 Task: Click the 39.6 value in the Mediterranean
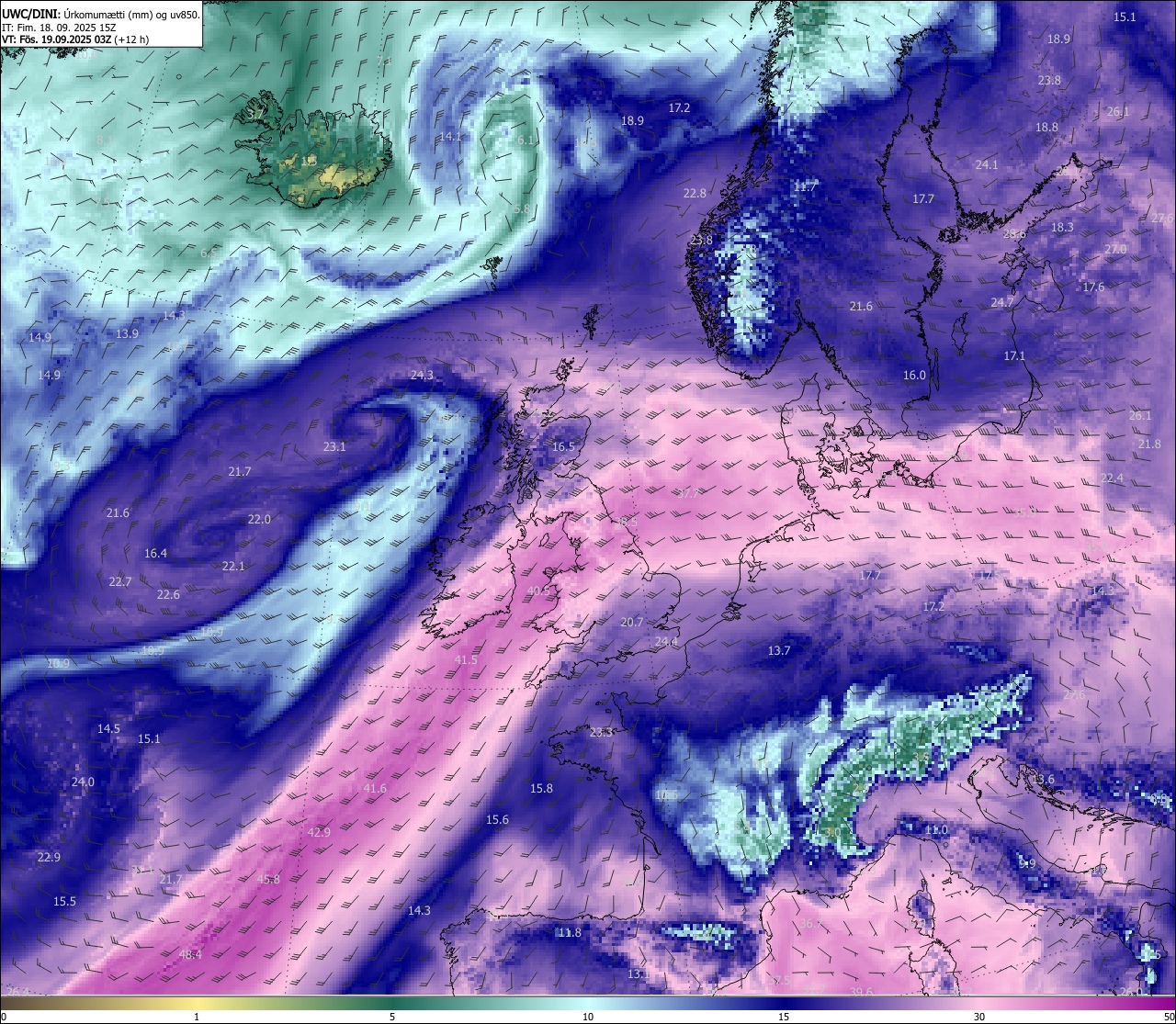861,992
